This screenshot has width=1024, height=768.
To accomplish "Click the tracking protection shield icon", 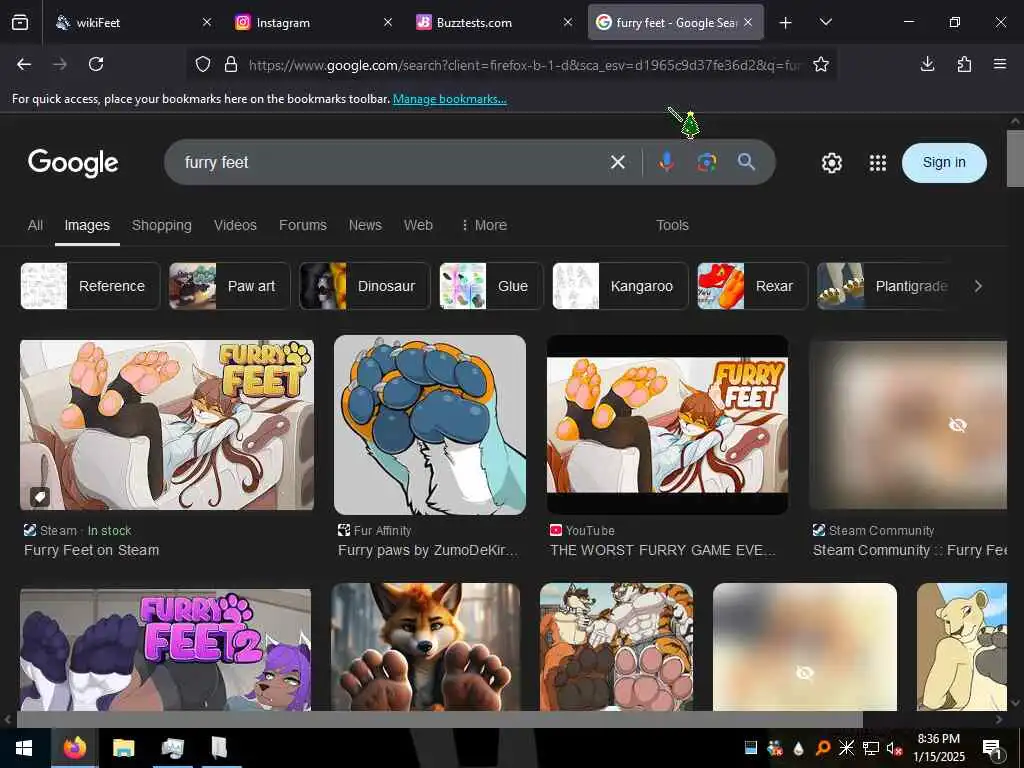I will (x=203, y=64).
